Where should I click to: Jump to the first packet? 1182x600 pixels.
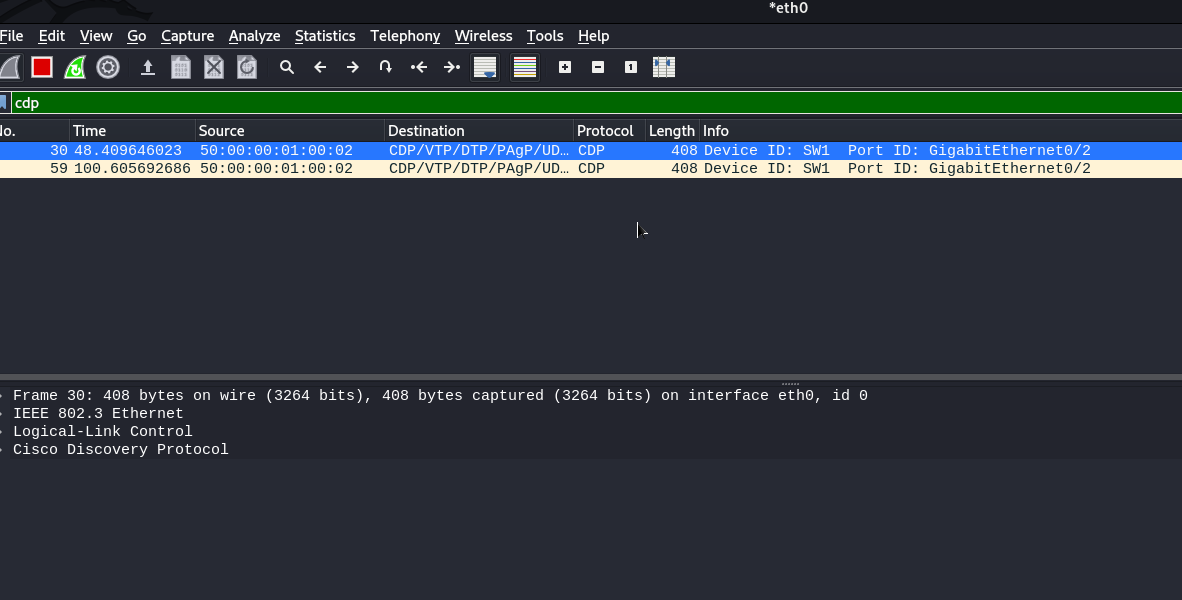pyautogui.click(x=419, y=67)
